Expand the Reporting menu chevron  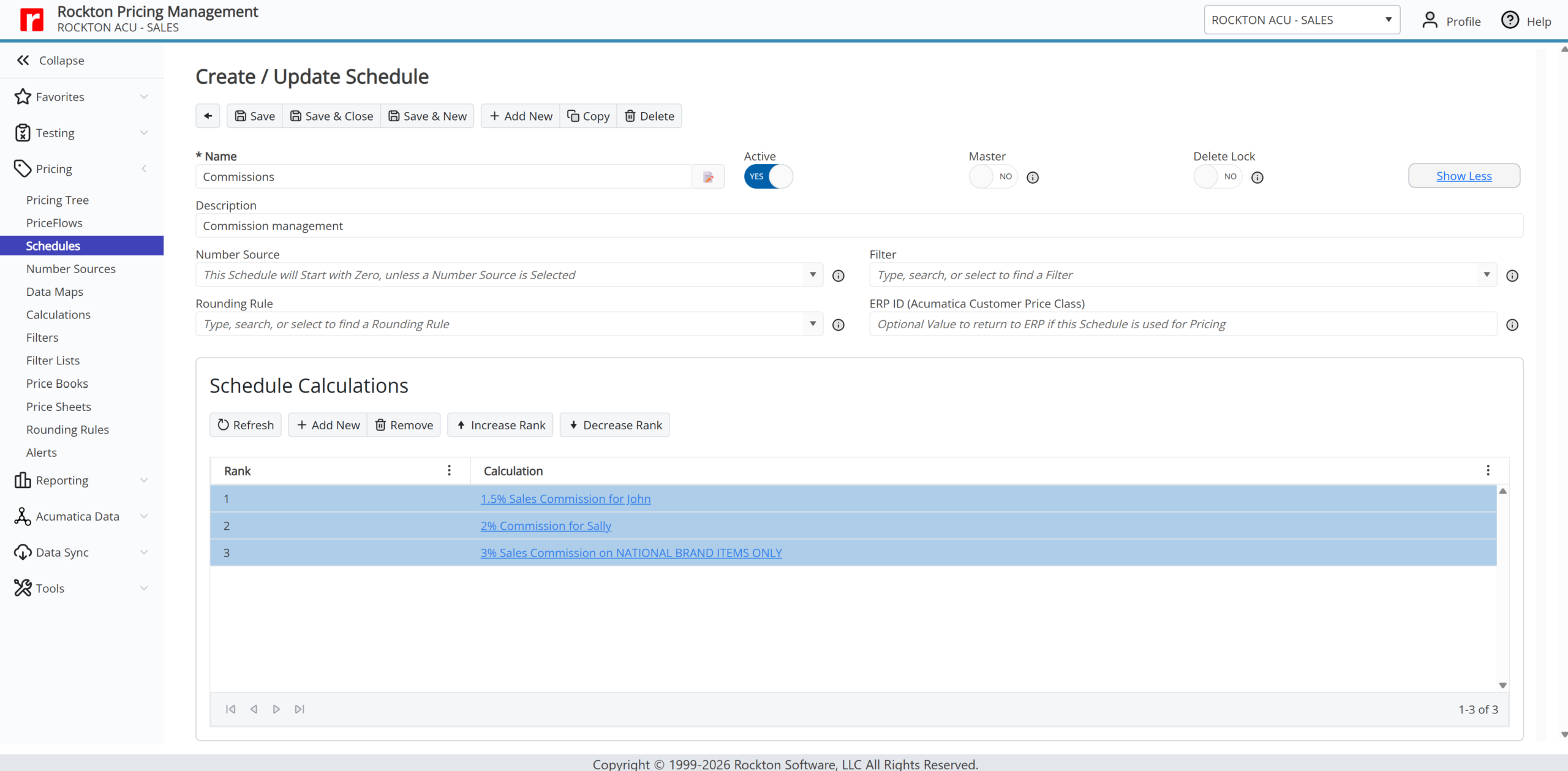(144, 480)
